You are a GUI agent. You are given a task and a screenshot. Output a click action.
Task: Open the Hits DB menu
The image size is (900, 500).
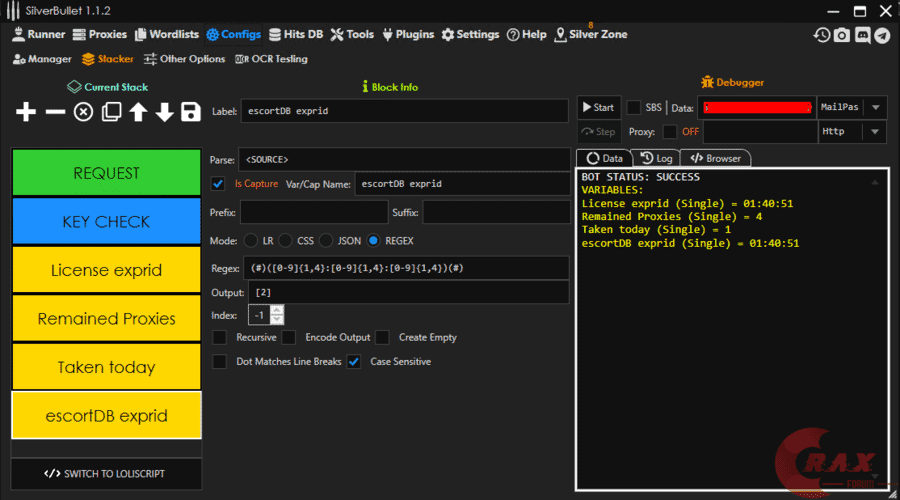295,34
